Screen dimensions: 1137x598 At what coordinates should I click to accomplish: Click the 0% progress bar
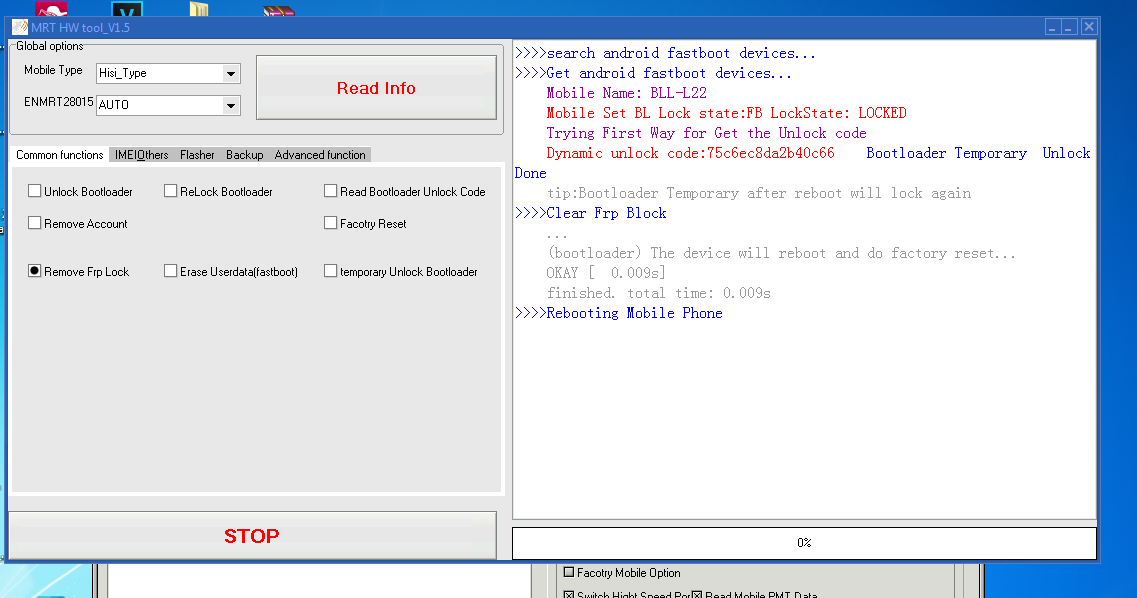point(804,543)
